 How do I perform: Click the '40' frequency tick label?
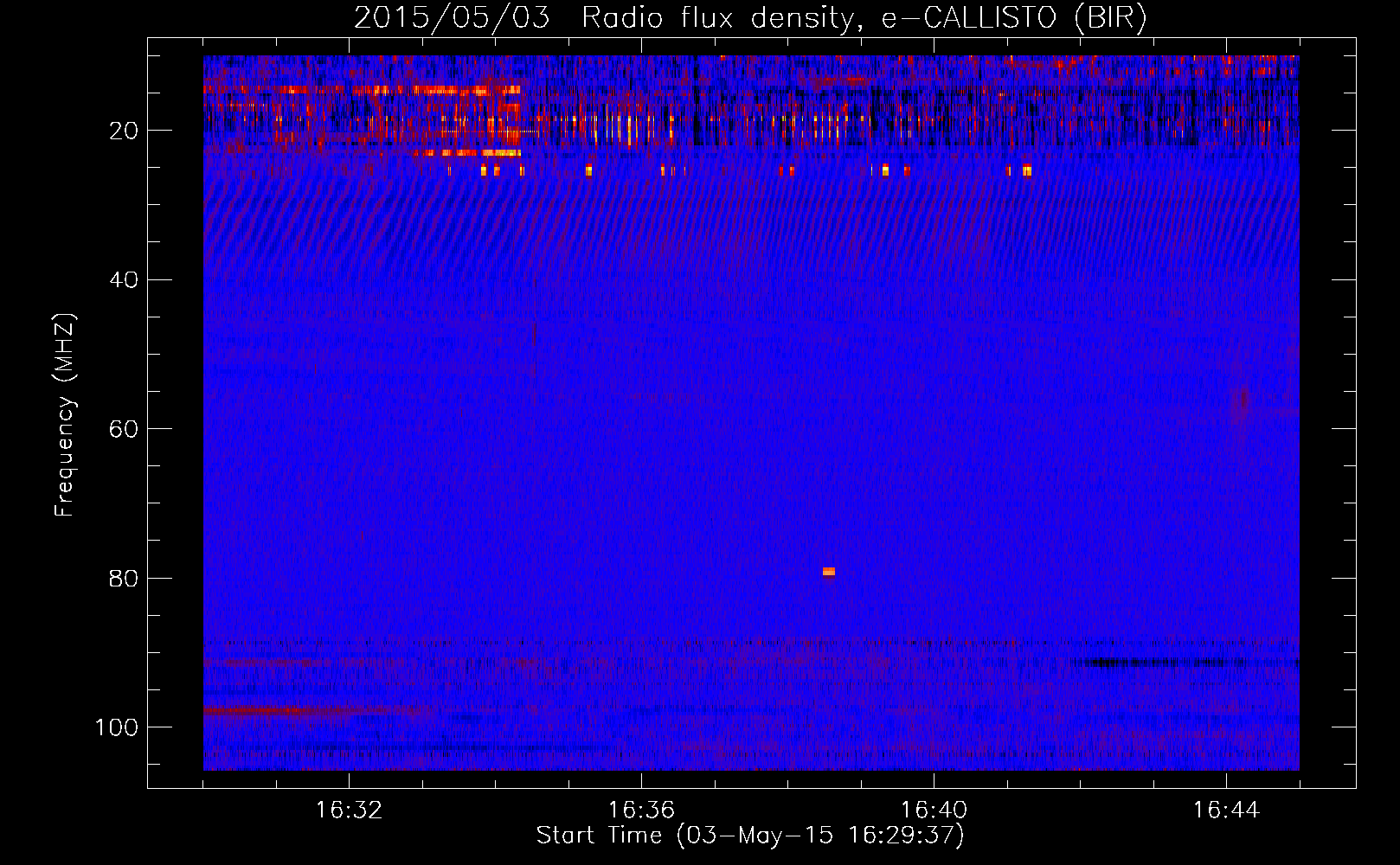[124, 280]
